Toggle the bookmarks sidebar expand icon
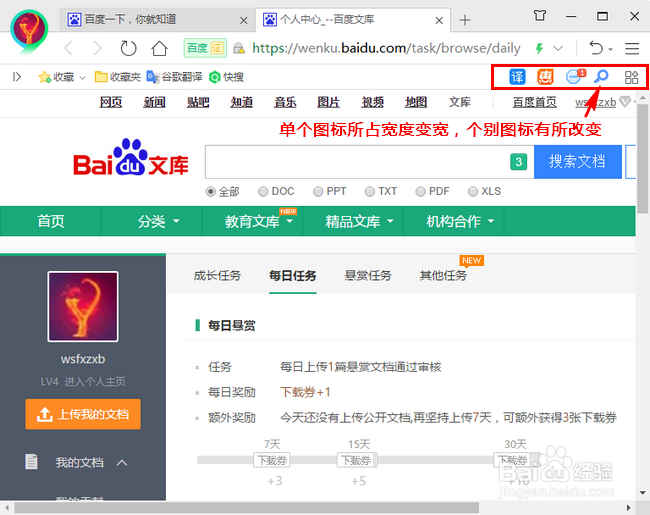Screen dimensions: 650x515 pos(17,77)
